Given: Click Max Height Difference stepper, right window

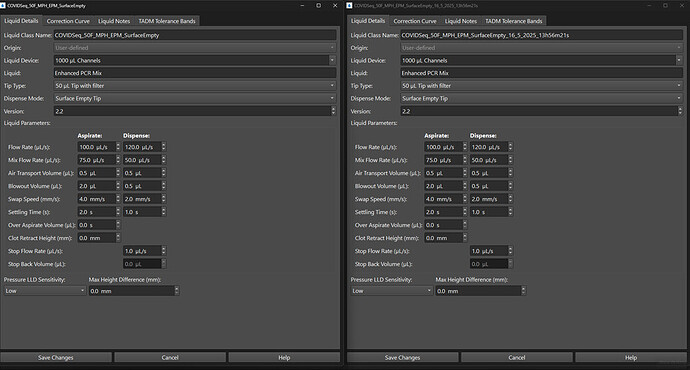Looking at the screenshot, I should (524, 291).
